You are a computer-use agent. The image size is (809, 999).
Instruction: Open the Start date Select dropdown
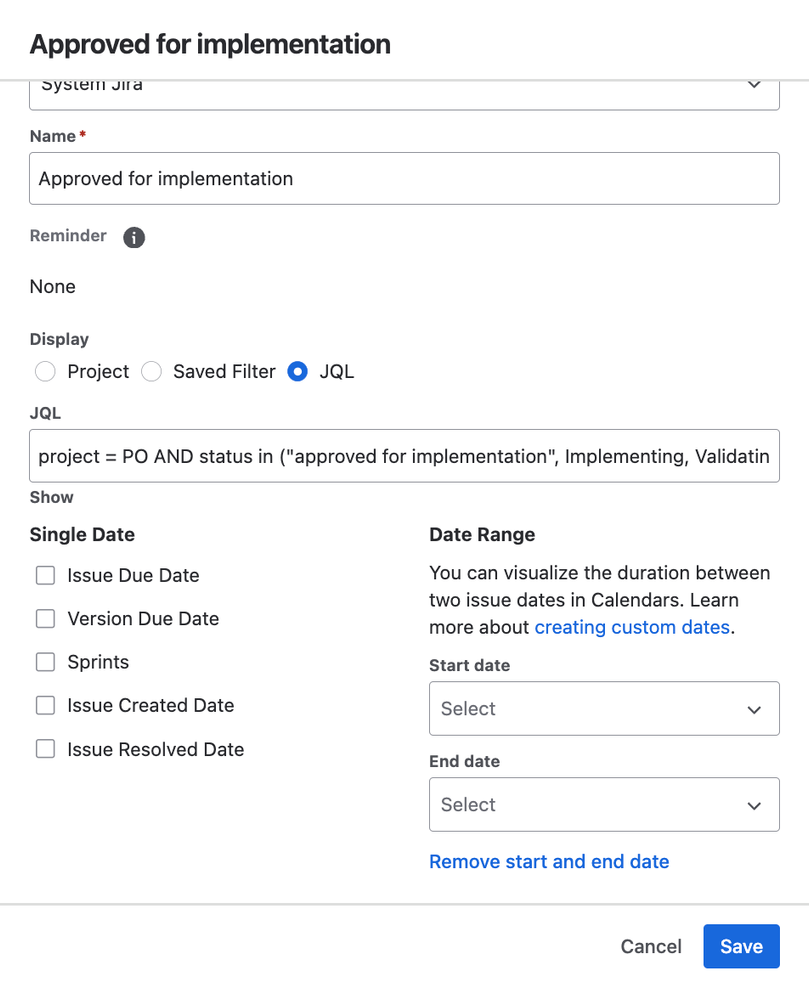604,708
